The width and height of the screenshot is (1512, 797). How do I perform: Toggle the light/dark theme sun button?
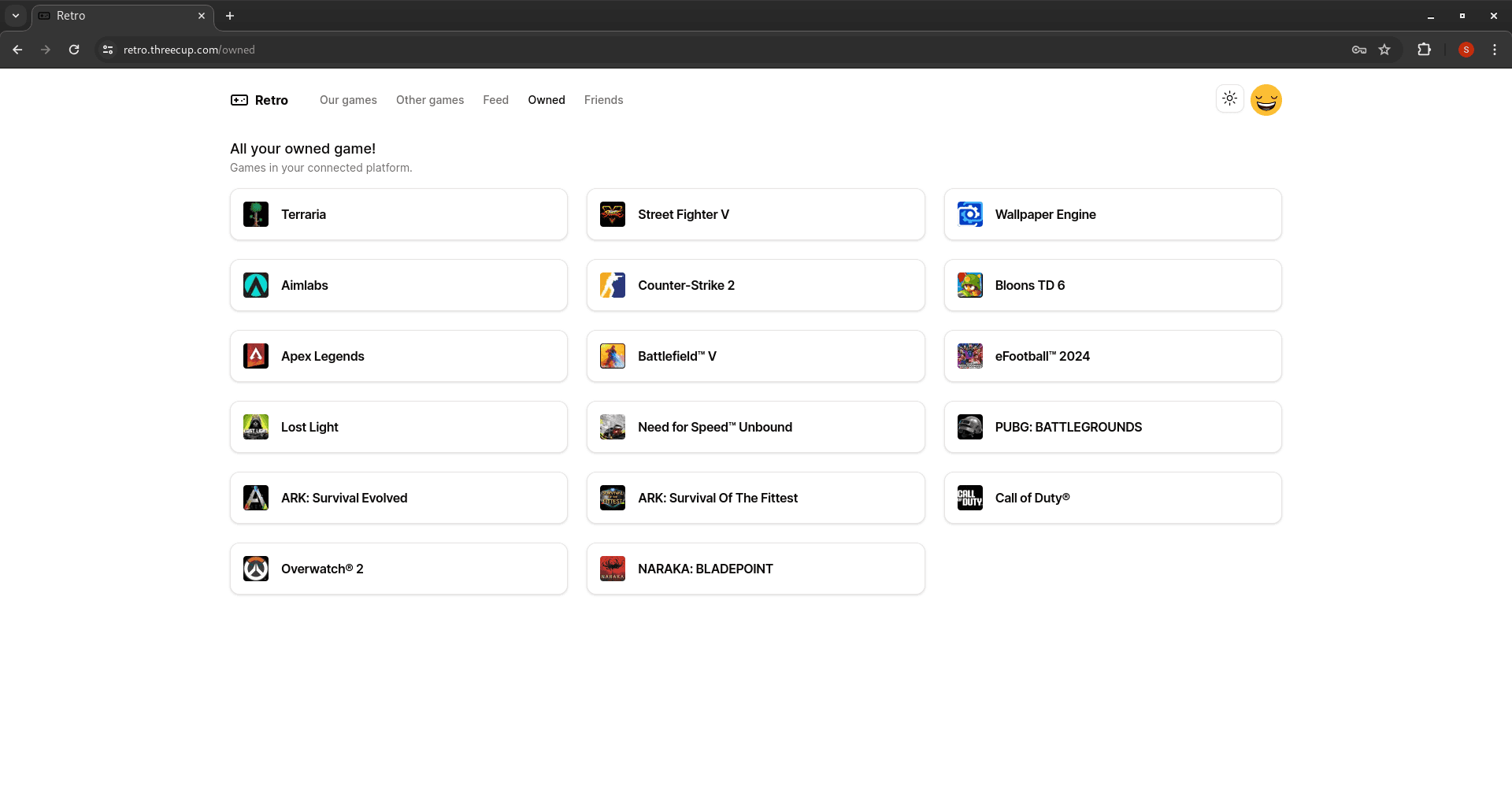coord(1230,99)
